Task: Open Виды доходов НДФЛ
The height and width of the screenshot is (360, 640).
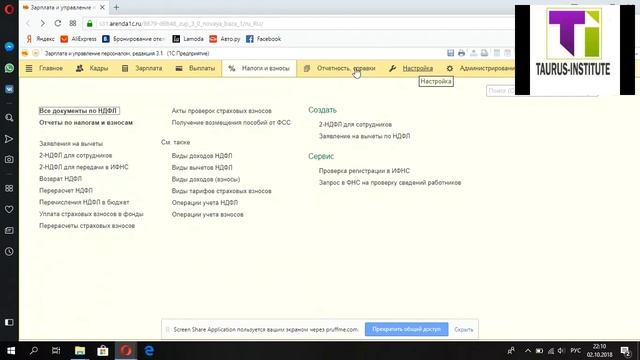Action: [202, 156]
